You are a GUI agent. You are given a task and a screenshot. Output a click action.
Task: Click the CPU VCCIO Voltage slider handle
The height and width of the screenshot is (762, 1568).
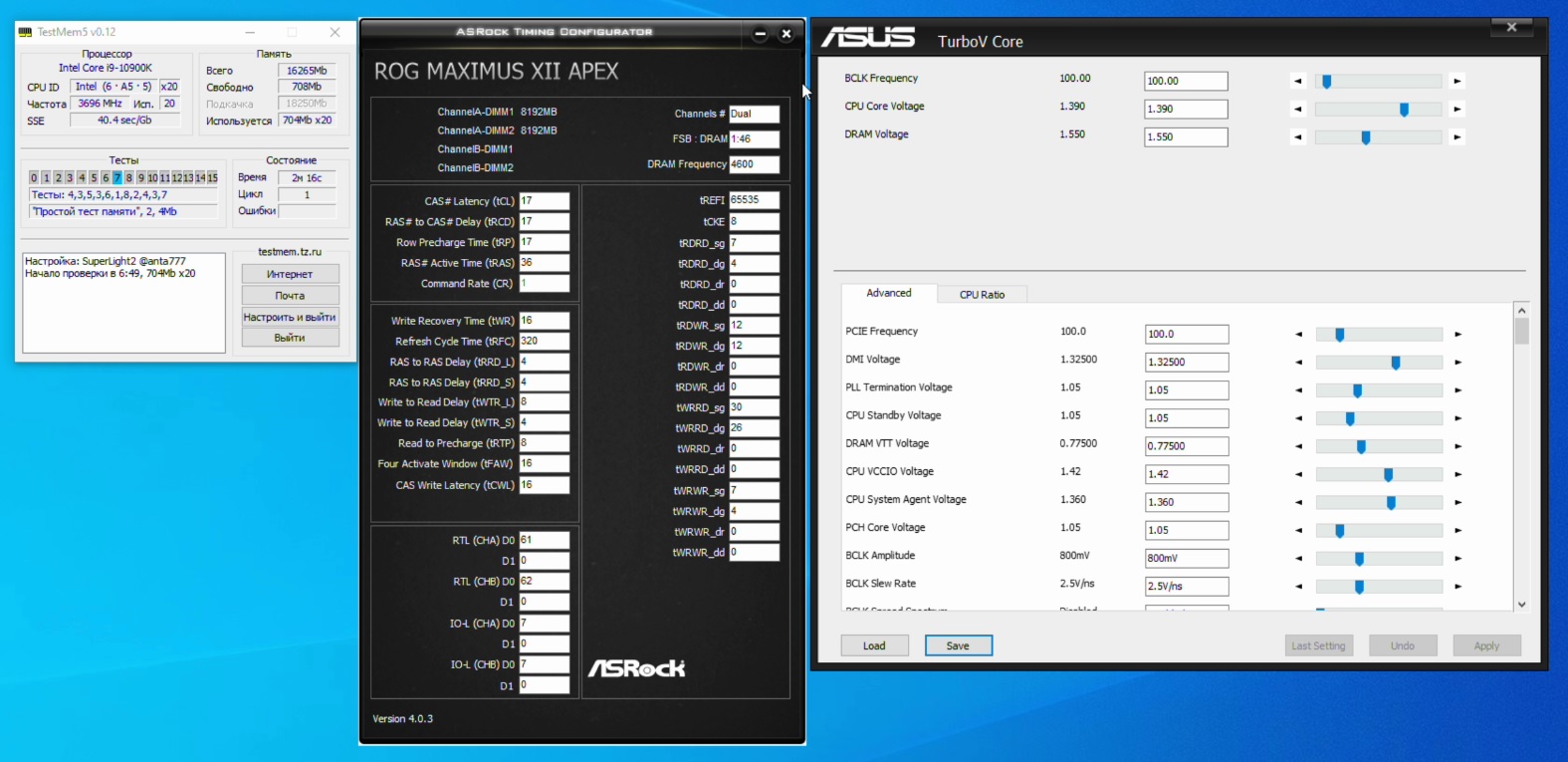1388,474
